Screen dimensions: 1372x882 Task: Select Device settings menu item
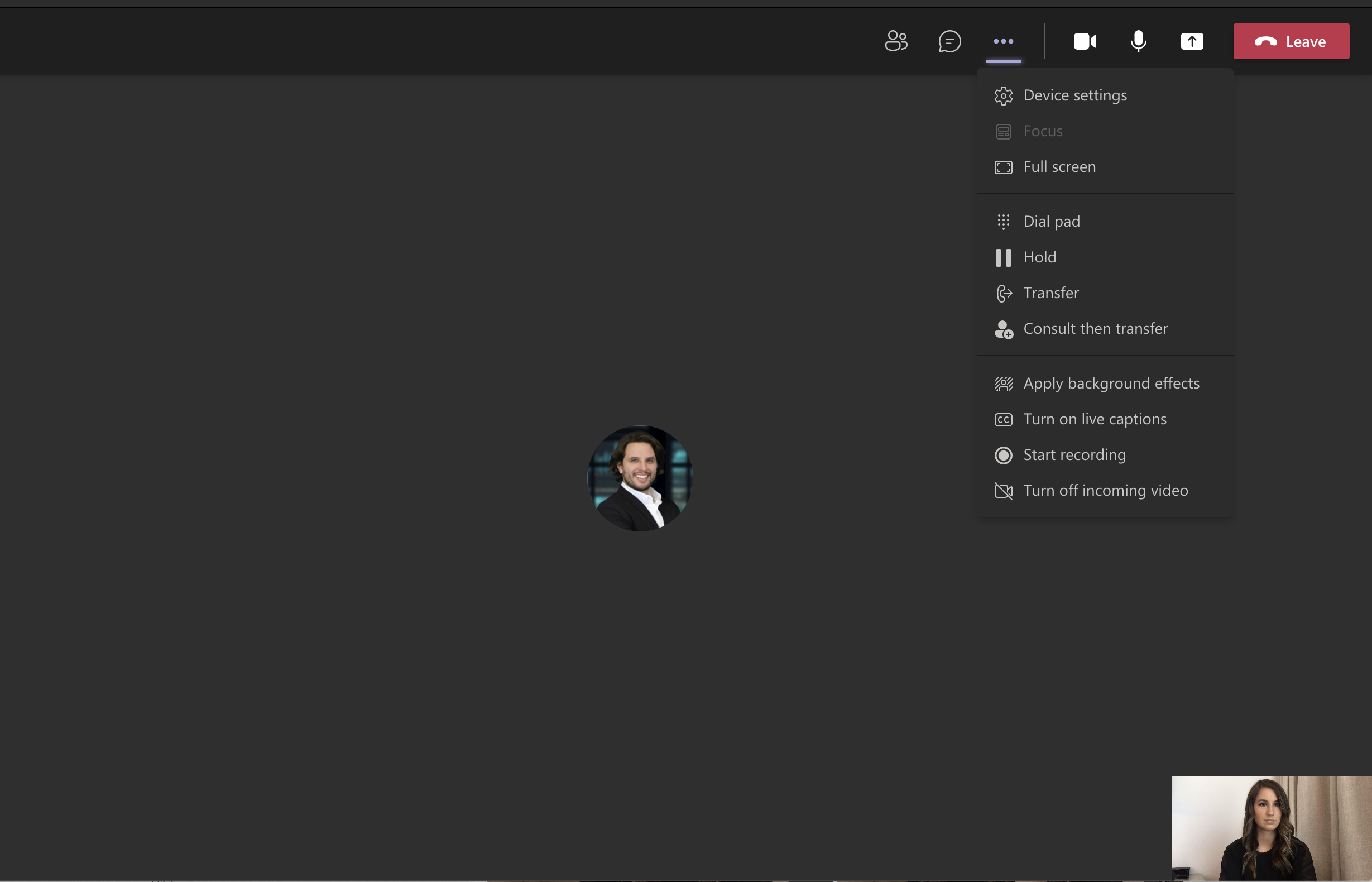coord(1075,94)
